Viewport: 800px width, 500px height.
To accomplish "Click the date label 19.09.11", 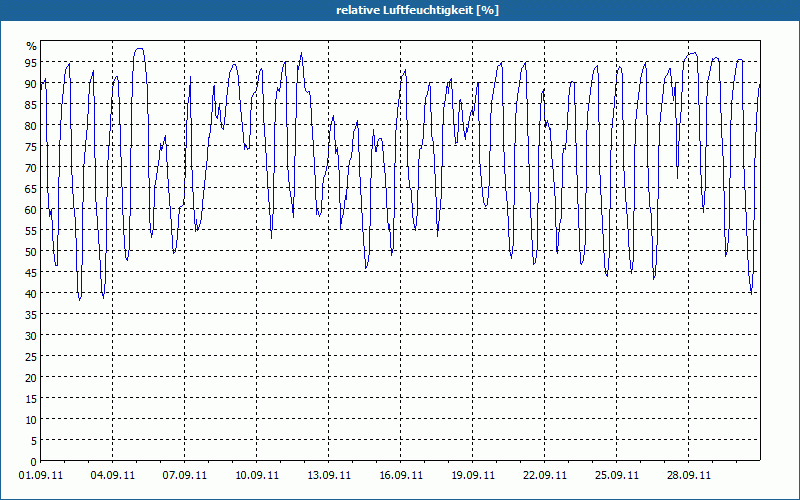I will (x=472, y=475).
